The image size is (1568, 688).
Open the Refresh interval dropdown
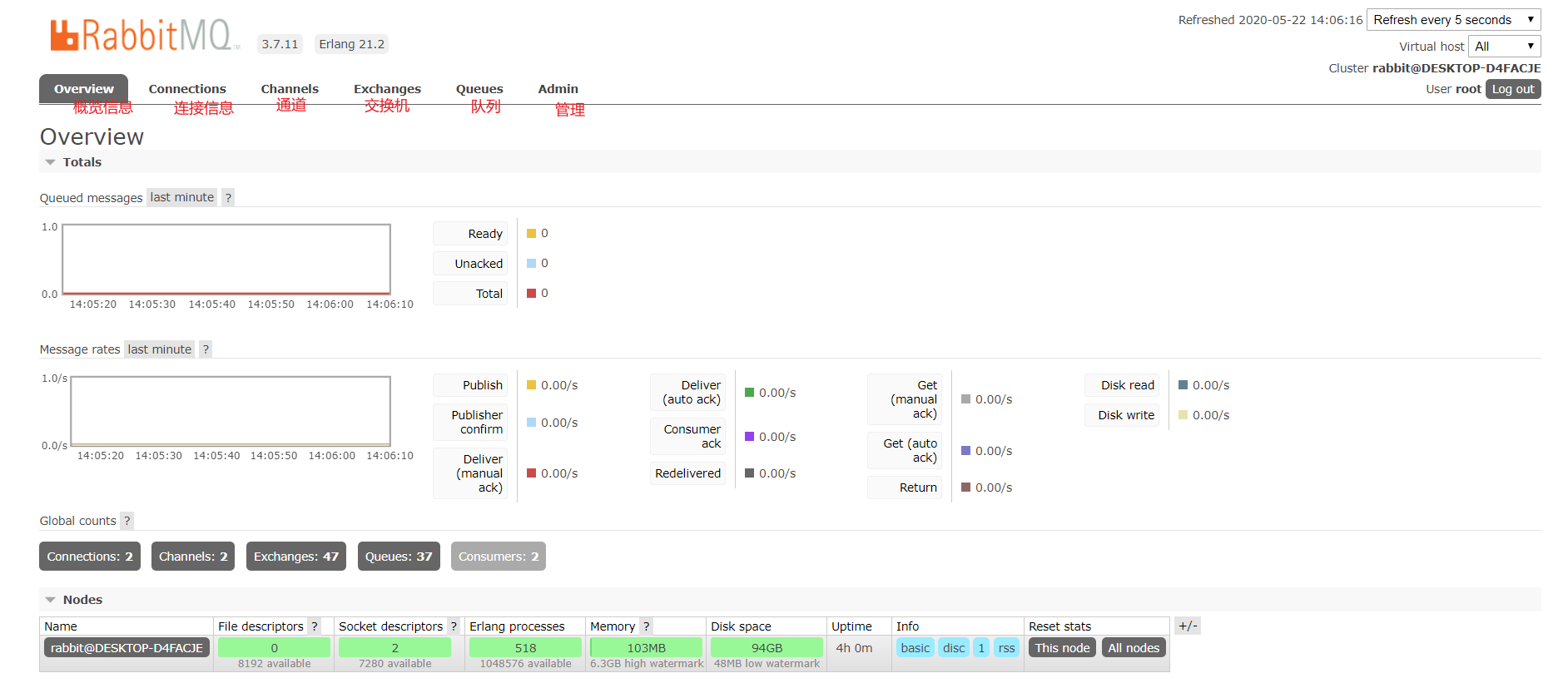click(x=1454, y=20)
